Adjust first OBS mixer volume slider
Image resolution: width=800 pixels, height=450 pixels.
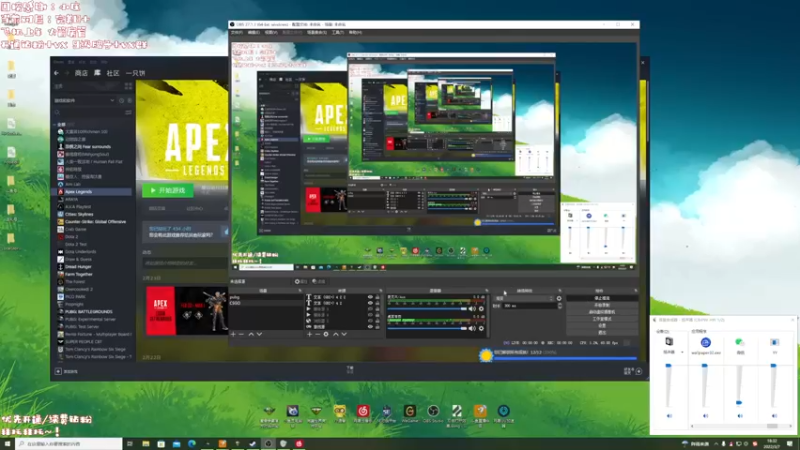click(x=428, y=309)
